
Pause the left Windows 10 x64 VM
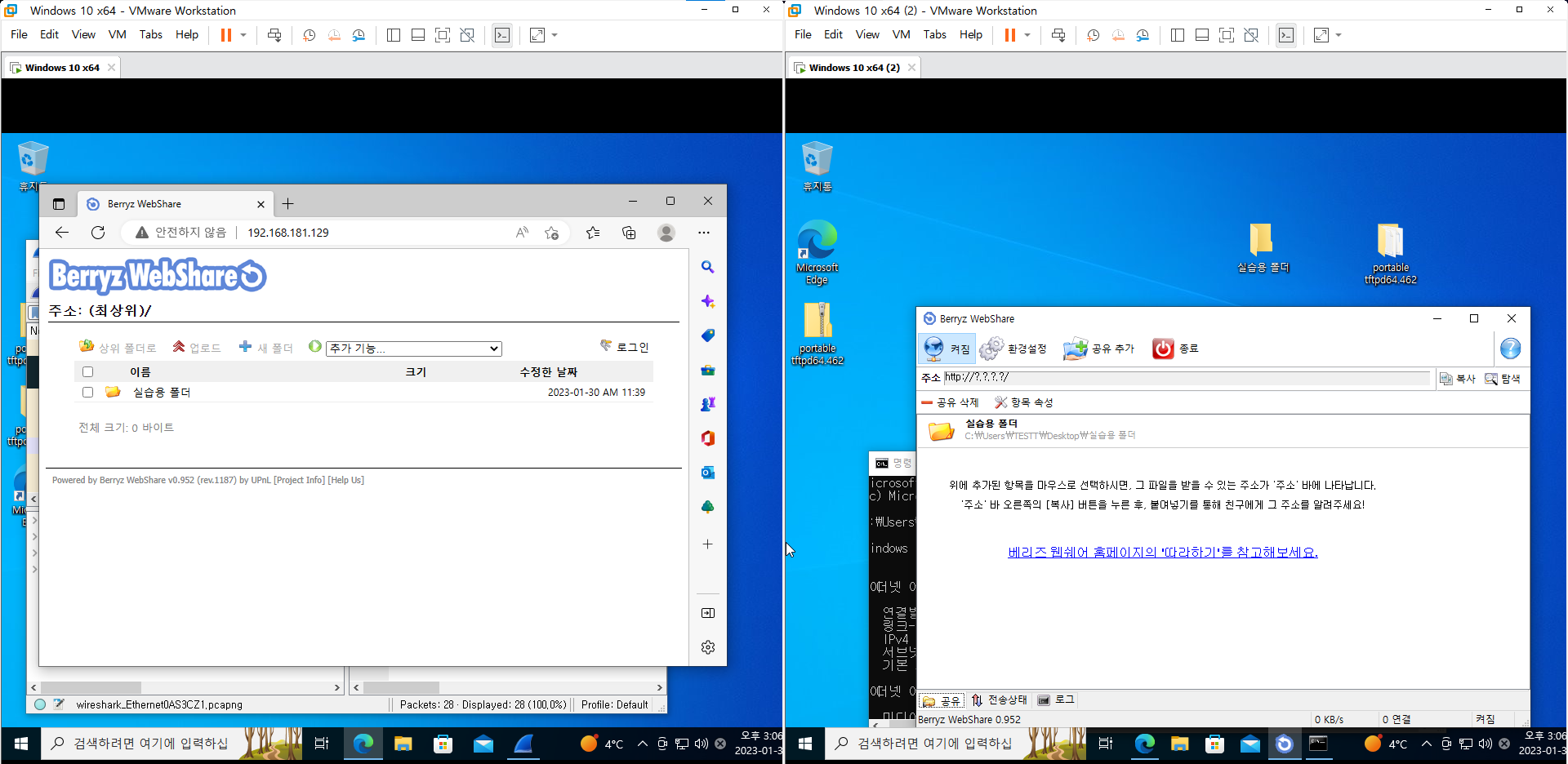point(226,35)
